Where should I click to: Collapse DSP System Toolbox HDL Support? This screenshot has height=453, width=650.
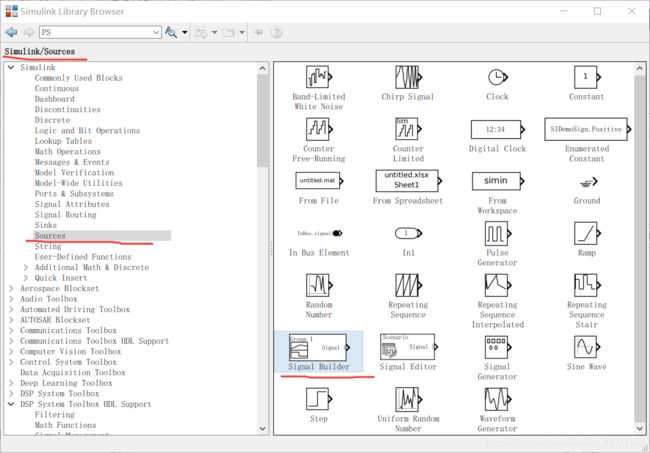[11, 404]
